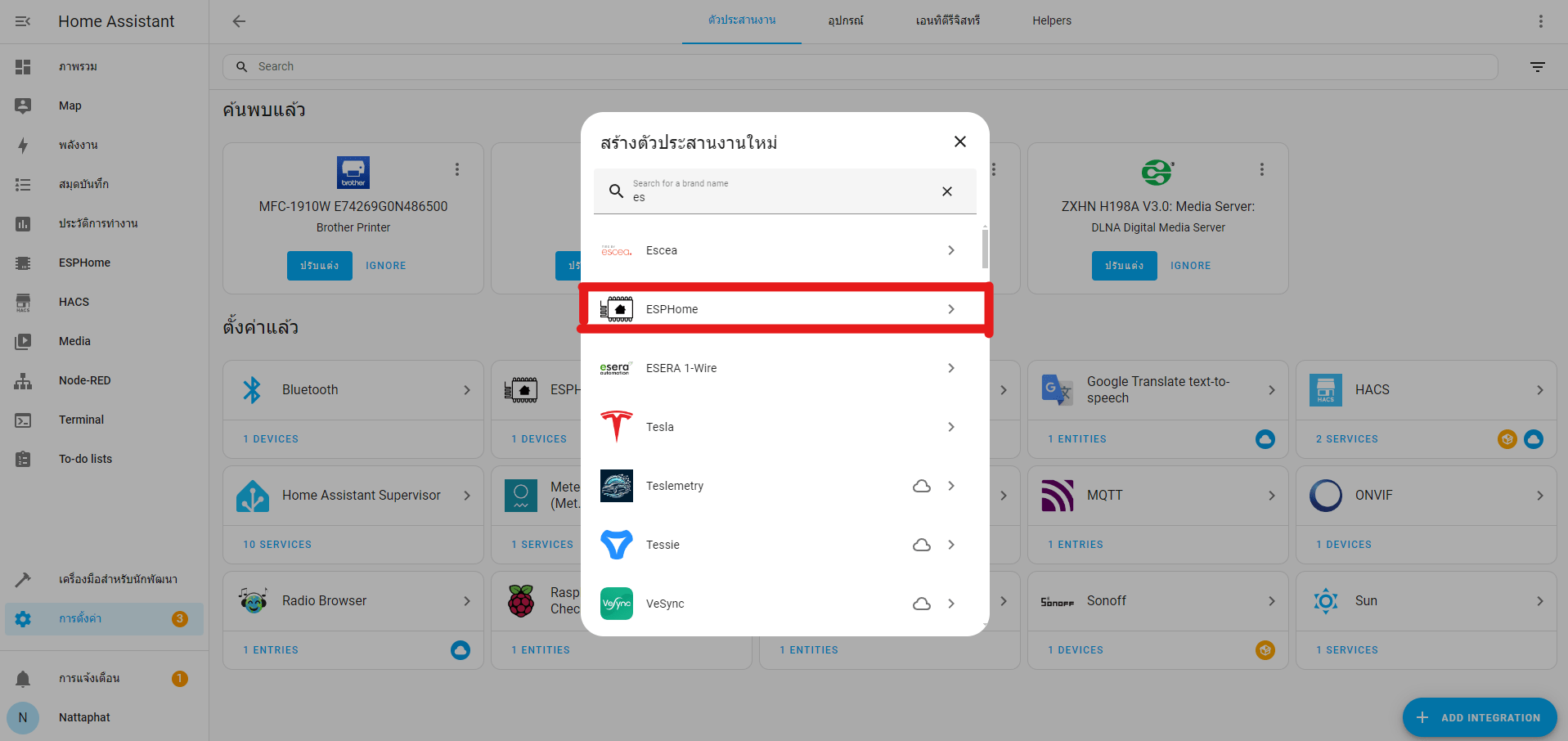Open การแจ้งเตือน in the sidebar
The width and height of the screenshot is (1568, 741).
tap(104, 678)
